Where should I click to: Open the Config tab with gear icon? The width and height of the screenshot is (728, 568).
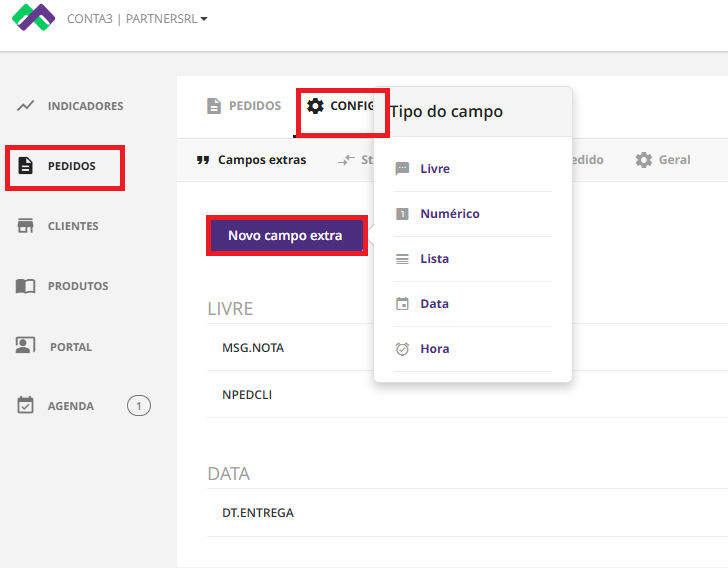coord(340,106)
